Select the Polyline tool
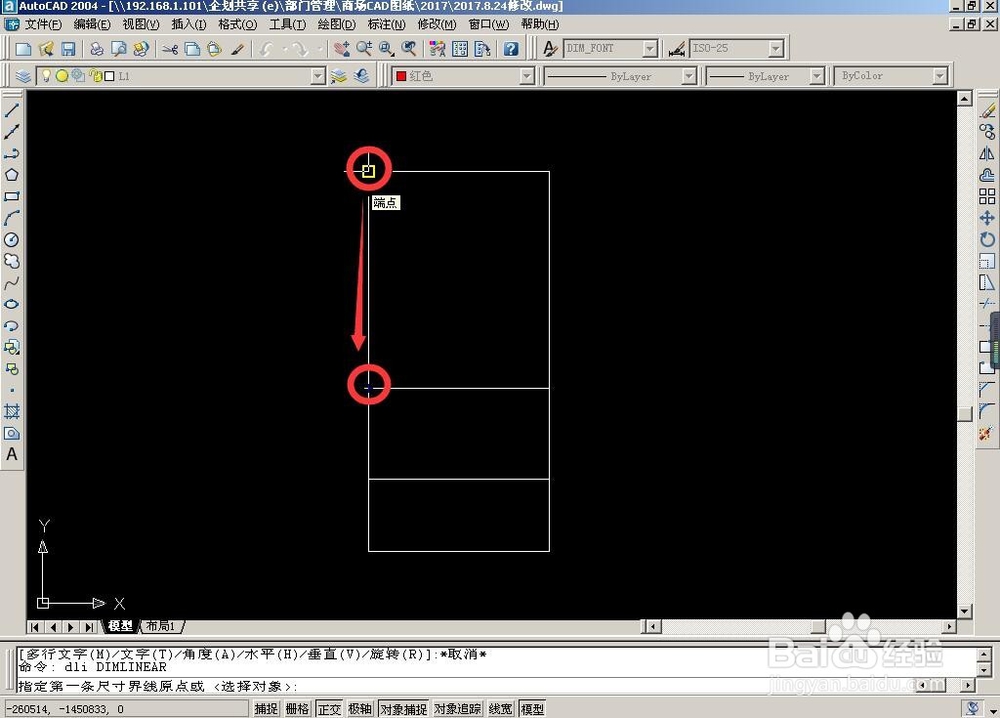This screenshot has width=1000, height=718. coord(11,153)
